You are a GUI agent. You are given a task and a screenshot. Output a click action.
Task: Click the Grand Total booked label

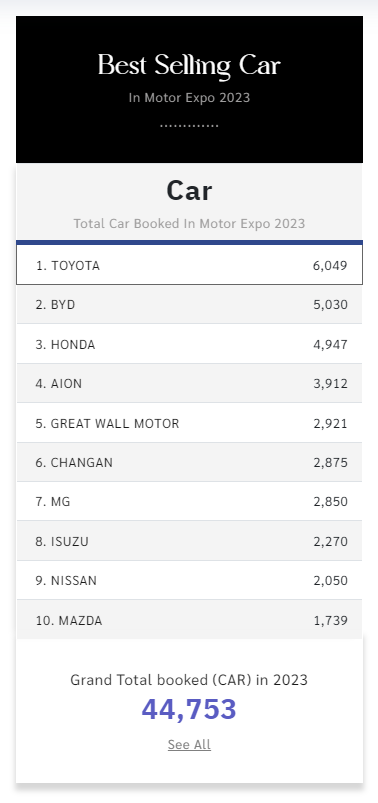click(x=189, y=680)
